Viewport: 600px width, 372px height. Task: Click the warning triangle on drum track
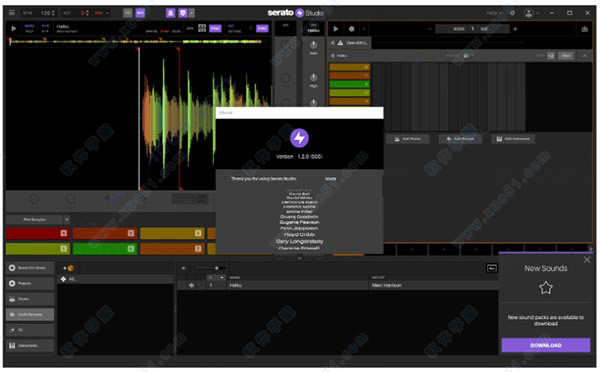click(340, 42)
